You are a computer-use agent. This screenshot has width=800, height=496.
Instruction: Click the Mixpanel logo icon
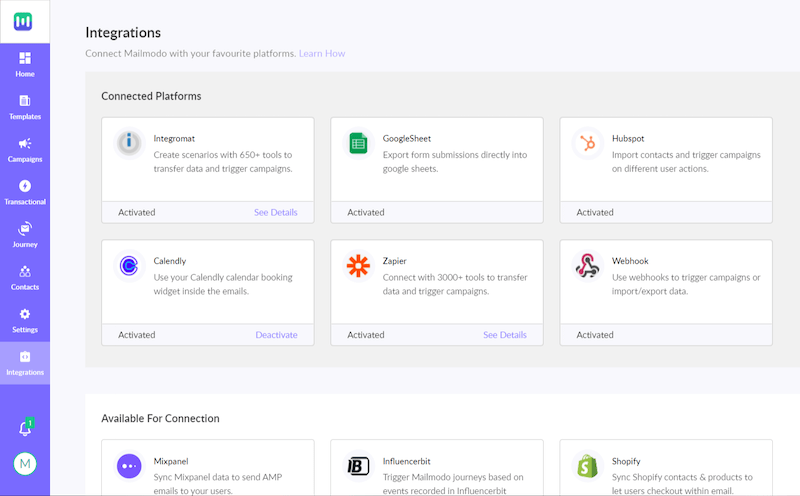(x=128, y=466)
